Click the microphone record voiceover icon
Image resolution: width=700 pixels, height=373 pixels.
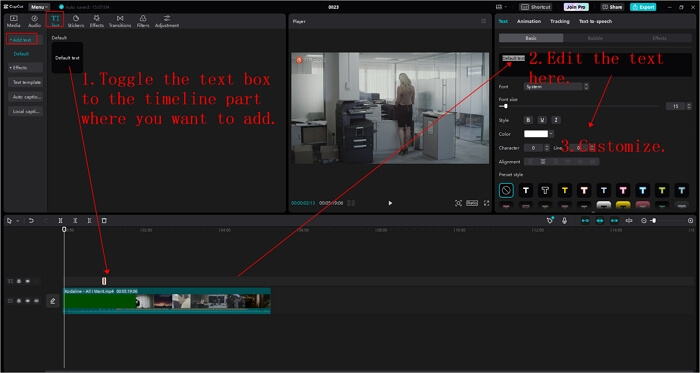point(564,220)
